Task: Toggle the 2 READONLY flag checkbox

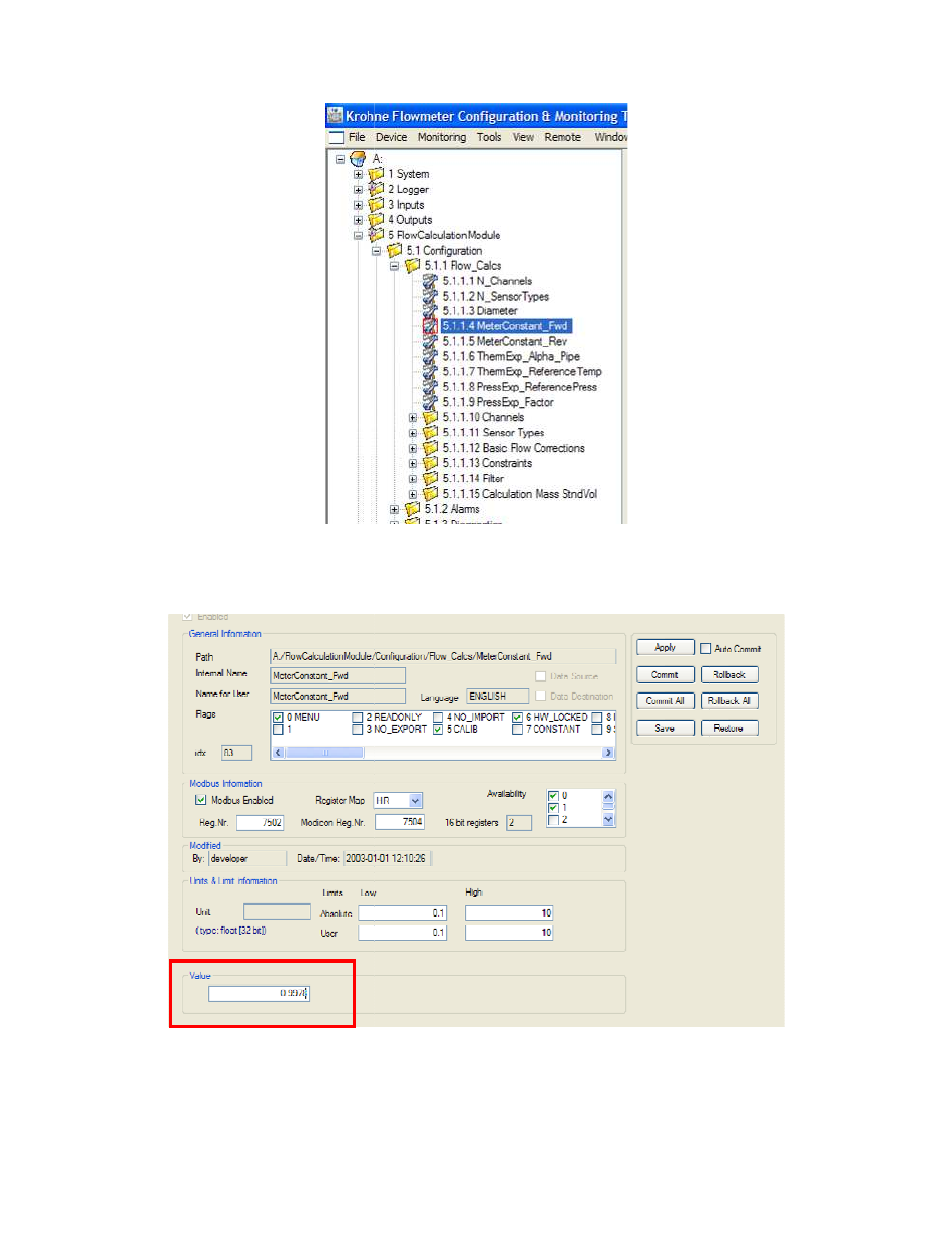Action: (357, 717)
